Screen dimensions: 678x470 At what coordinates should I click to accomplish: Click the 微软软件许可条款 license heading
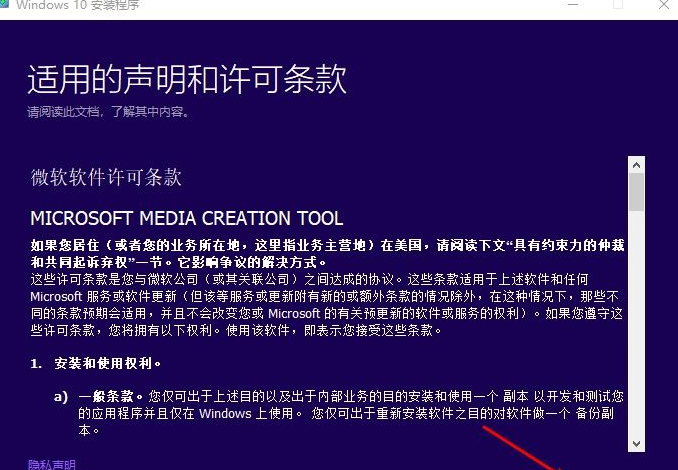tap(106, 177)
